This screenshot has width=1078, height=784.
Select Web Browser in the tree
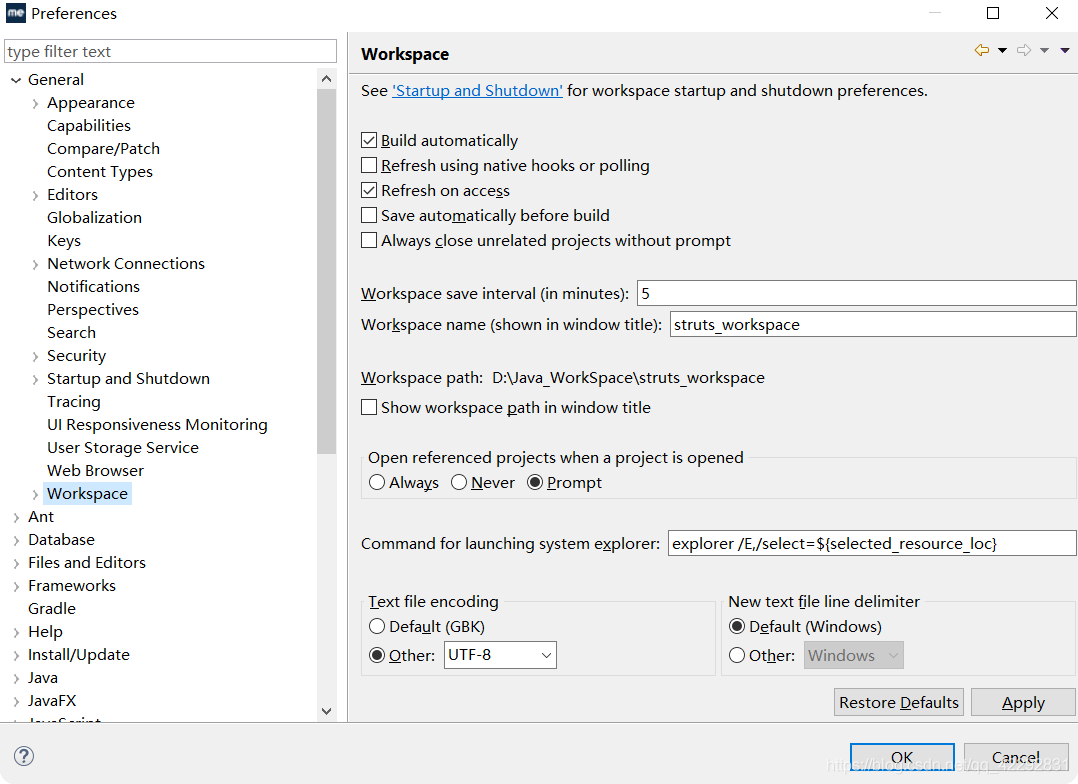[96, 470]
